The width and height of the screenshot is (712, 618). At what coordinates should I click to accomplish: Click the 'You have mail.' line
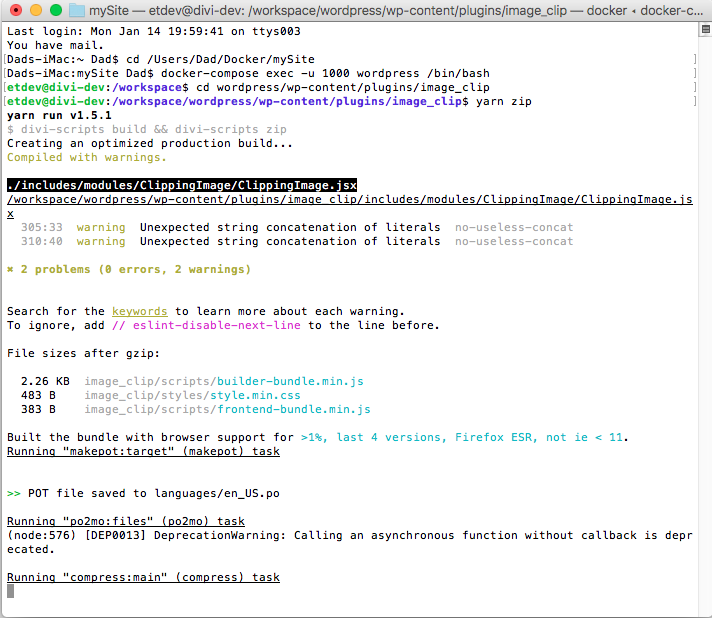(55, 45)
